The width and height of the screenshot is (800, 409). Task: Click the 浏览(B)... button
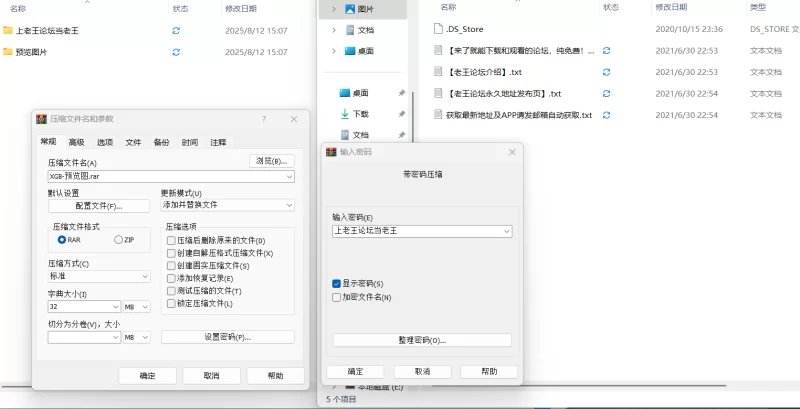pos(272,161)
